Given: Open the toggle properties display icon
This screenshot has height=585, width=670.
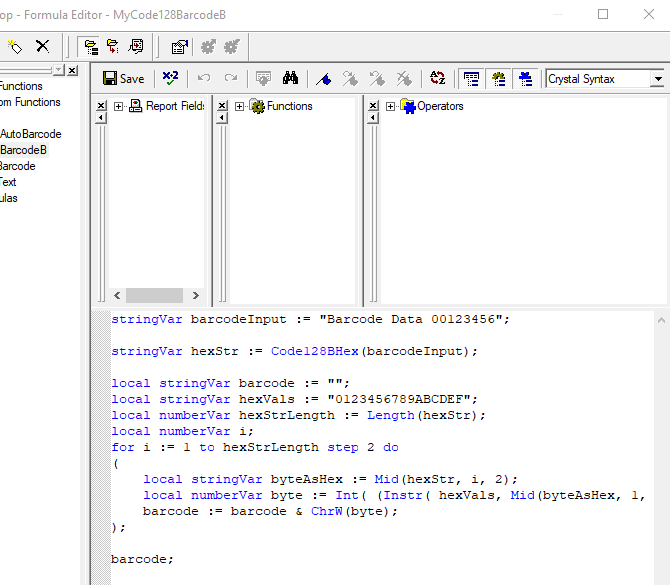Looking at the screenshot, I should click(179, 47).
